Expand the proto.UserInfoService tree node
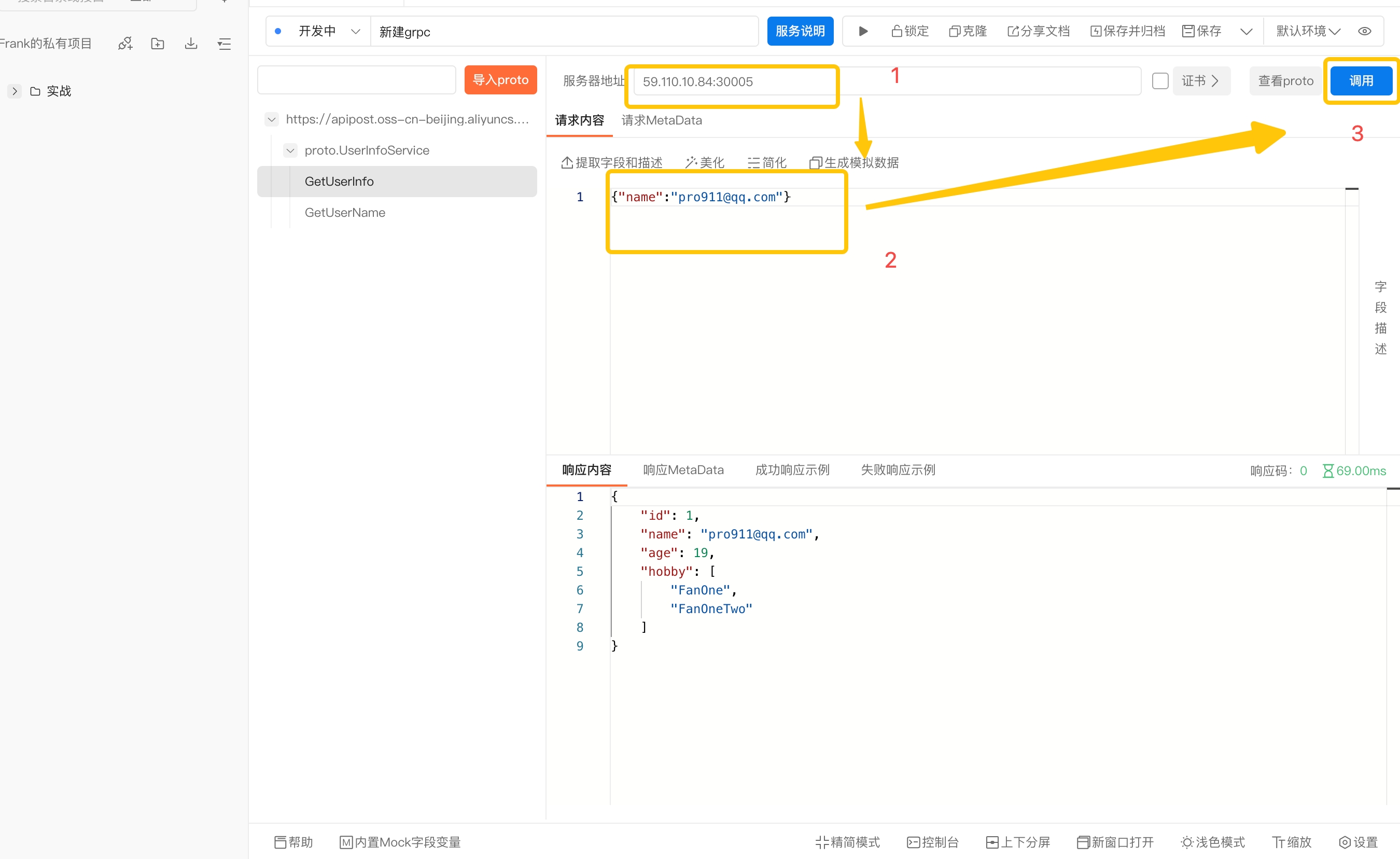 click(288, 150)
